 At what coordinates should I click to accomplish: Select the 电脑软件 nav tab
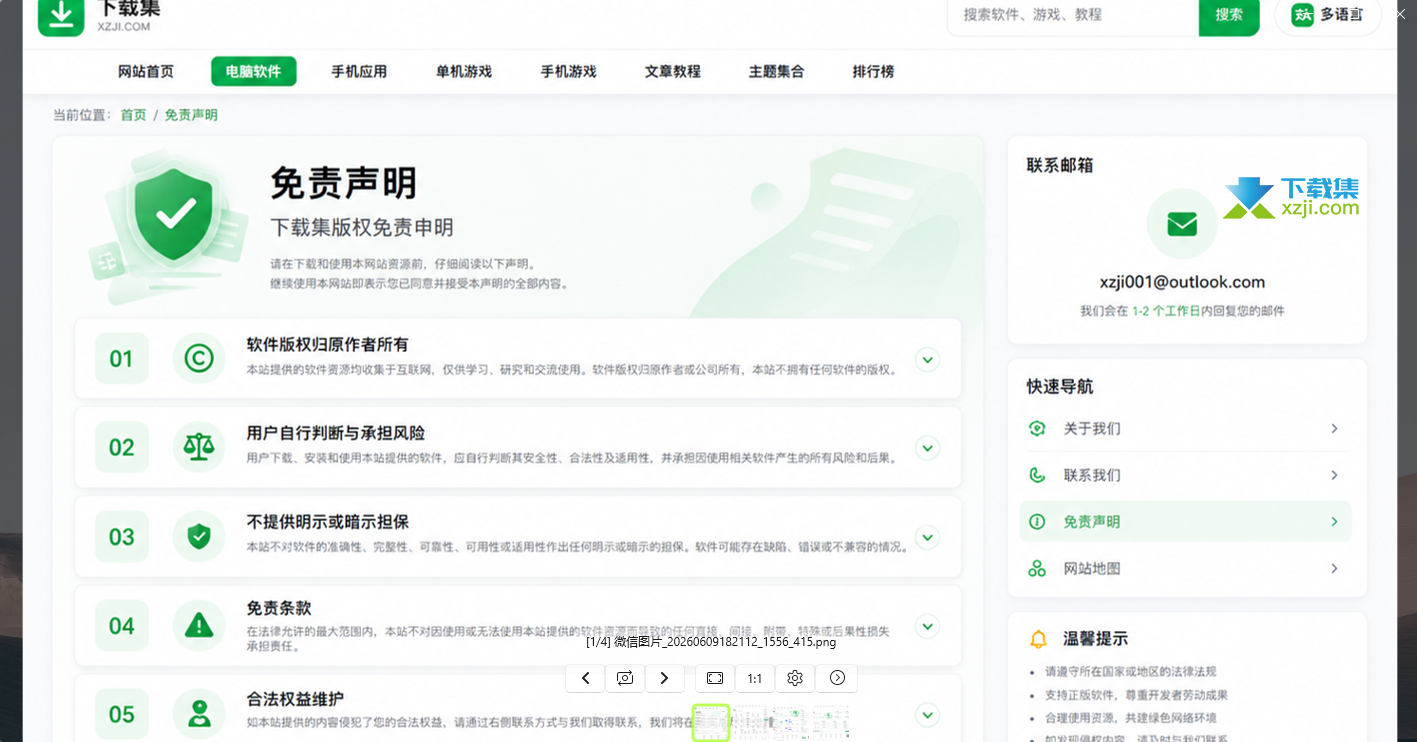(x=254, y=72)
